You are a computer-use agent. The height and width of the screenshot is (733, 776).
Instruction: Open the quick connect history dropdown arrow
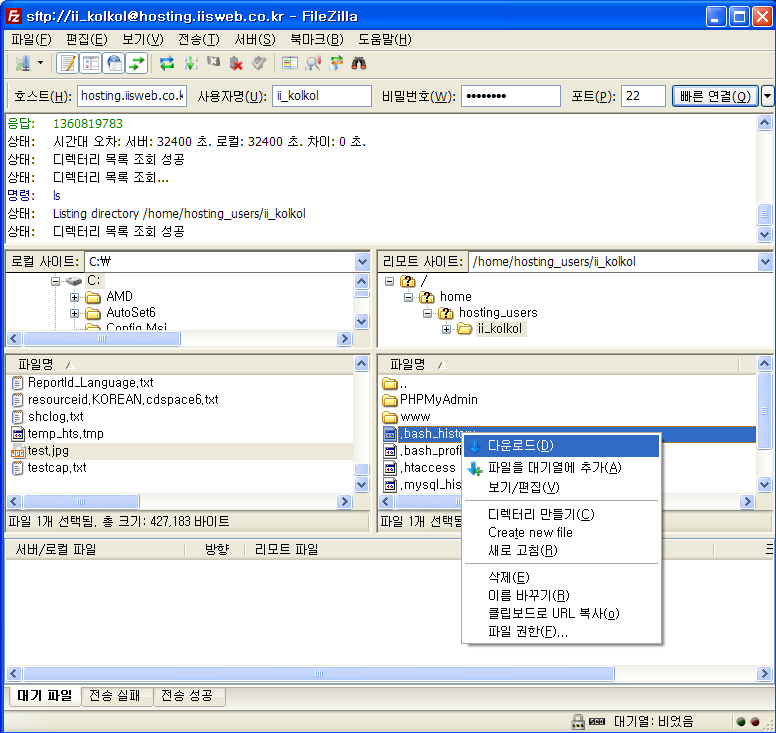point(767,96)
